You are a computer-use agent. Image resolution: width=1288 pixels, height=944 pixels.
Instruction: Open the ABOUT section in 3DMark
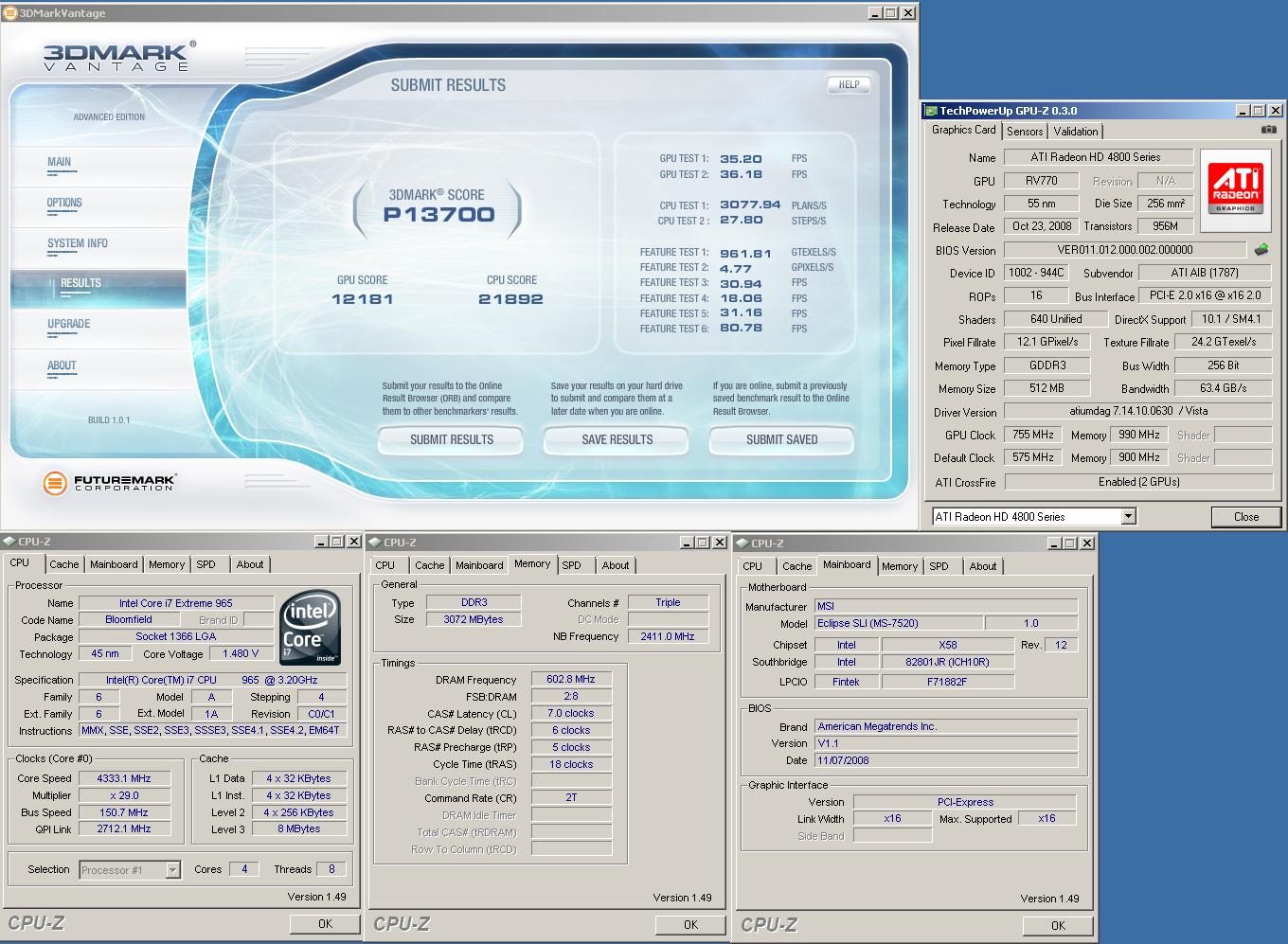click(62, 365)
